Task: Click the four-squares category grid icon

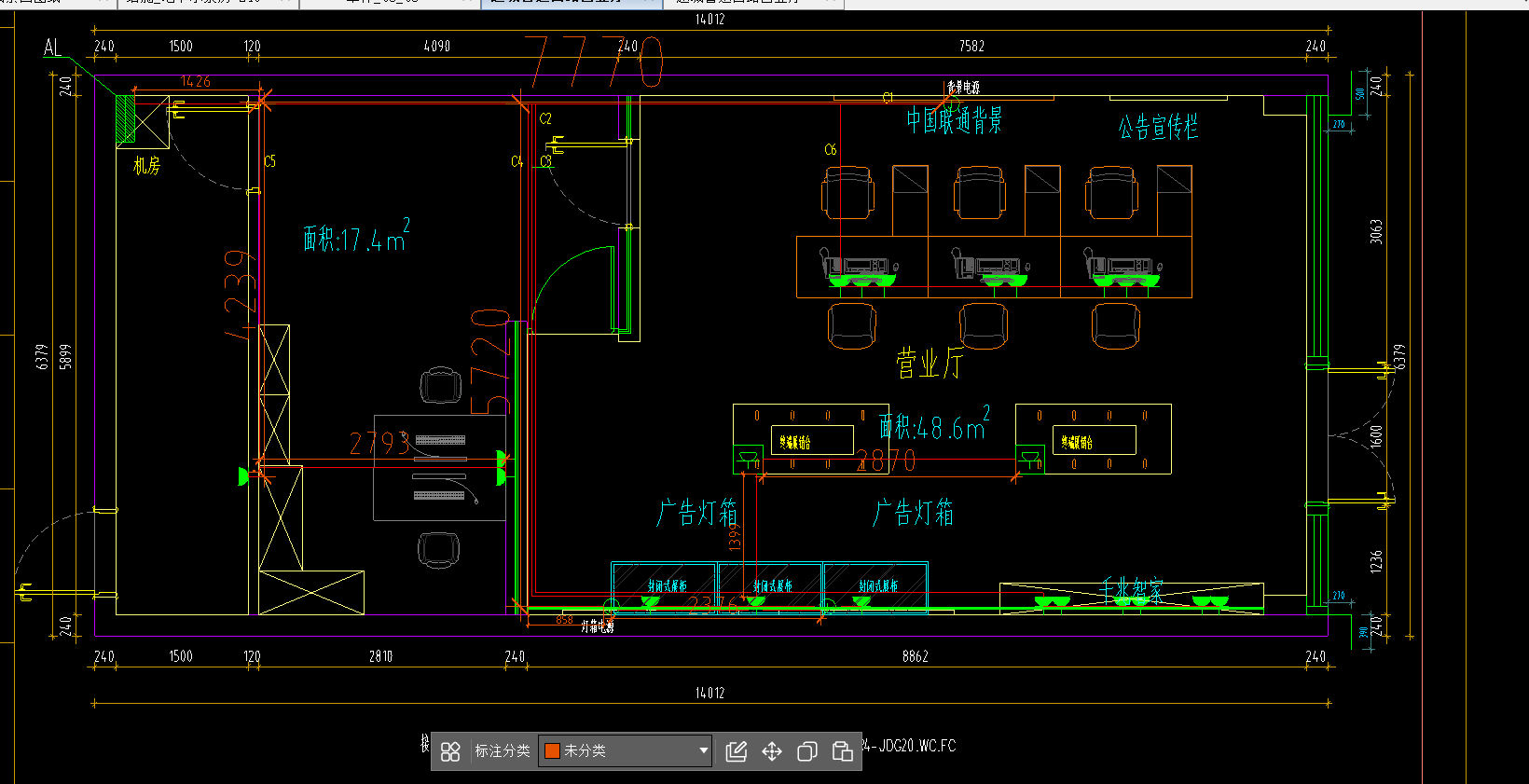Action: (x=450, y=751)
